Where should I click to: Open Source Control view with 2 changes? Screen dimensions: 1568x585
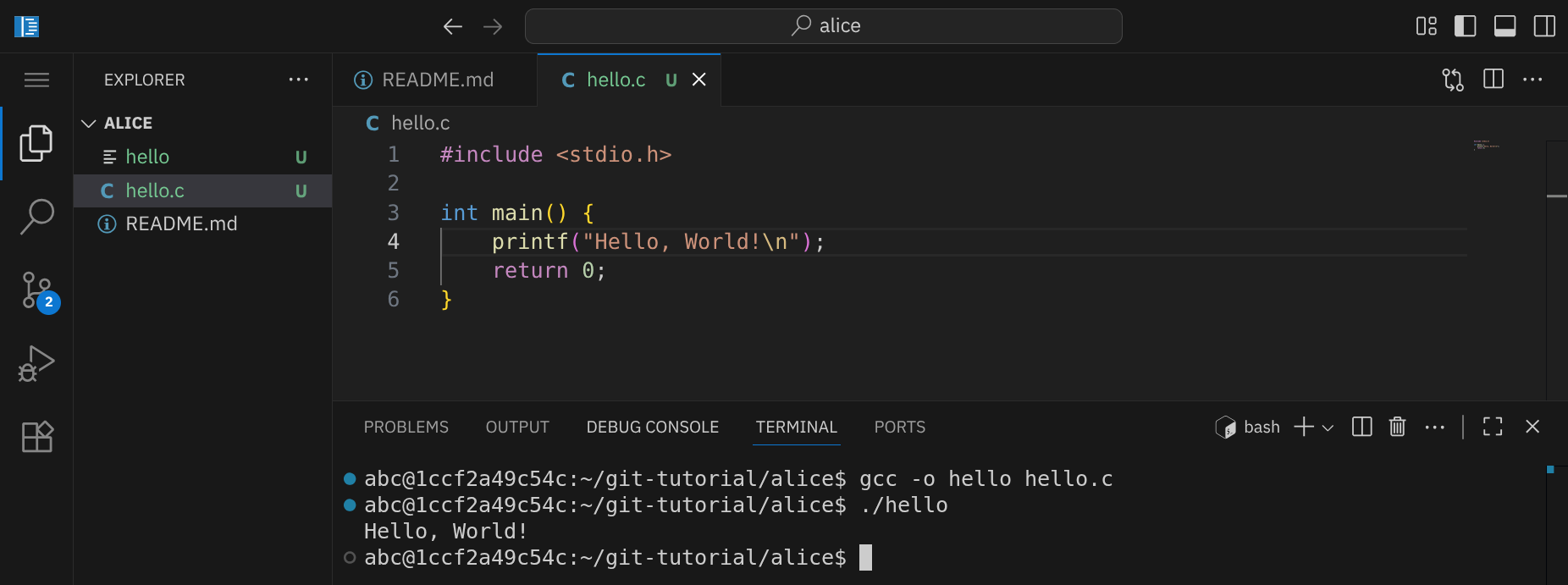pyautogui.click(x=36, y=290)
